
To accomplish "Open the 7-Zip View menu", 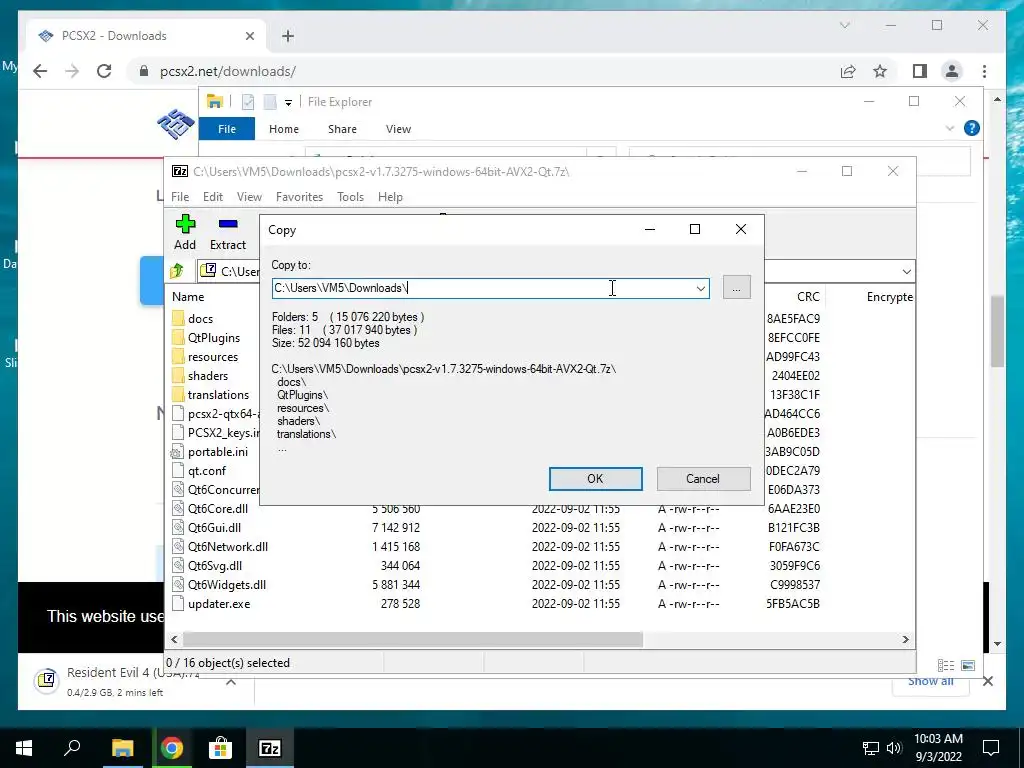I will pos(249,197).
